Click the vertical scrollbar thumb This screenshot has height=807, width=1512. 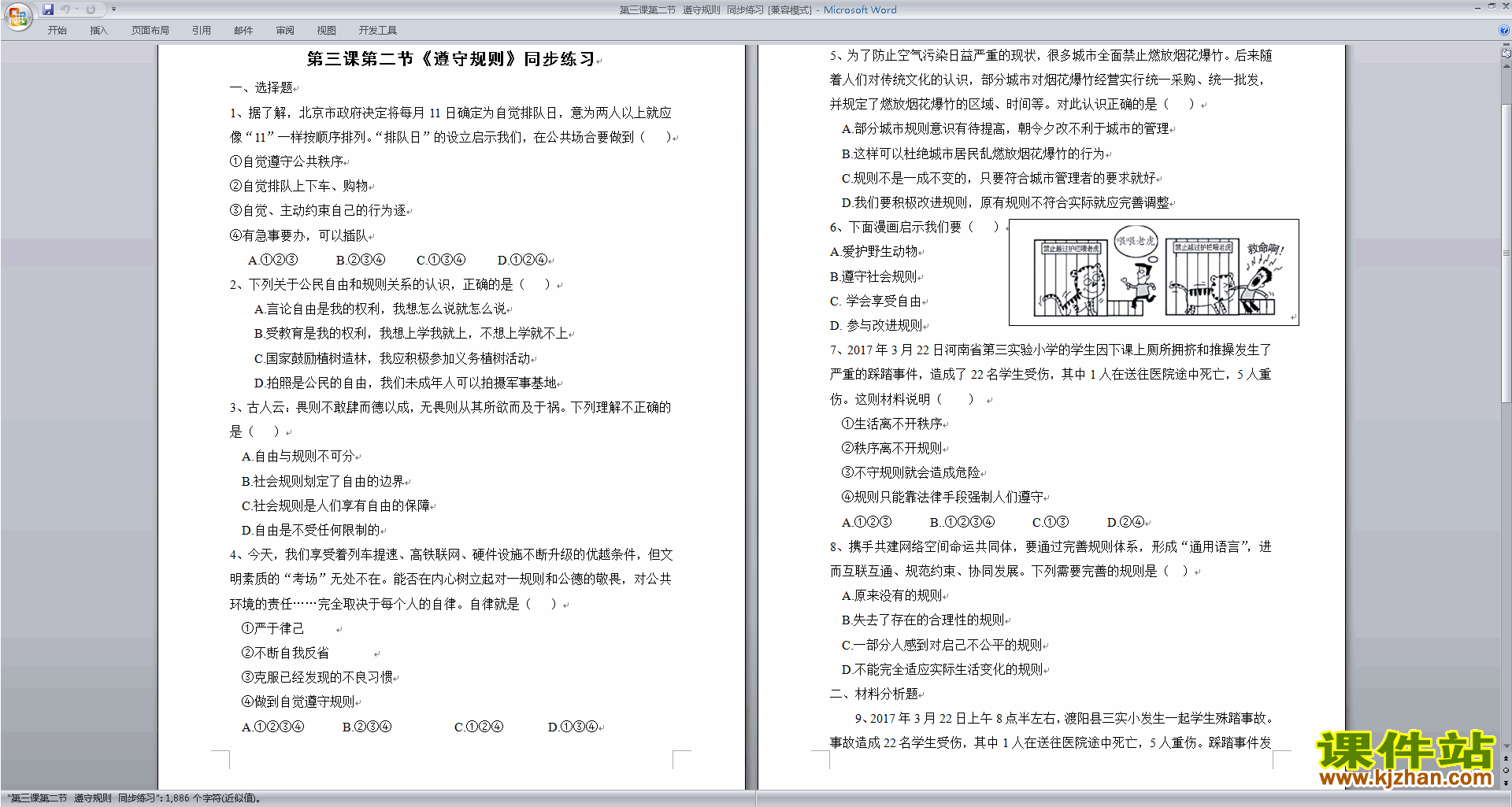click(1506, 252)
